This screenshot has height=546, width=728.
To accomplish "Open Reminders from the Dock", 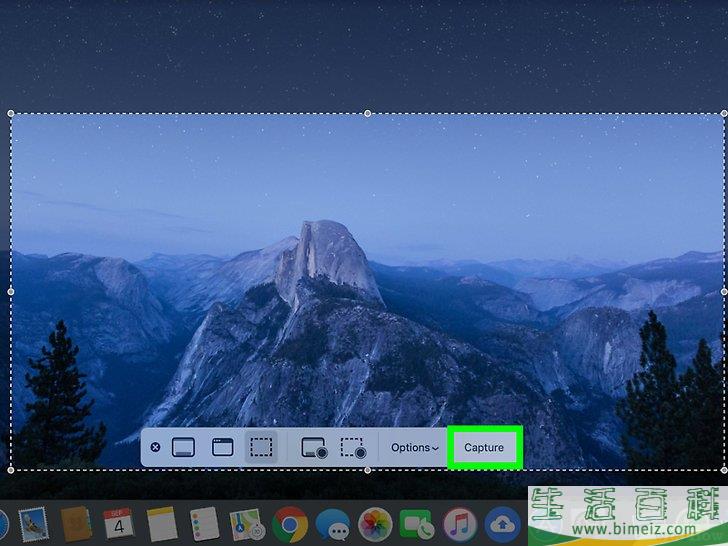I will (x=204, y=524).
